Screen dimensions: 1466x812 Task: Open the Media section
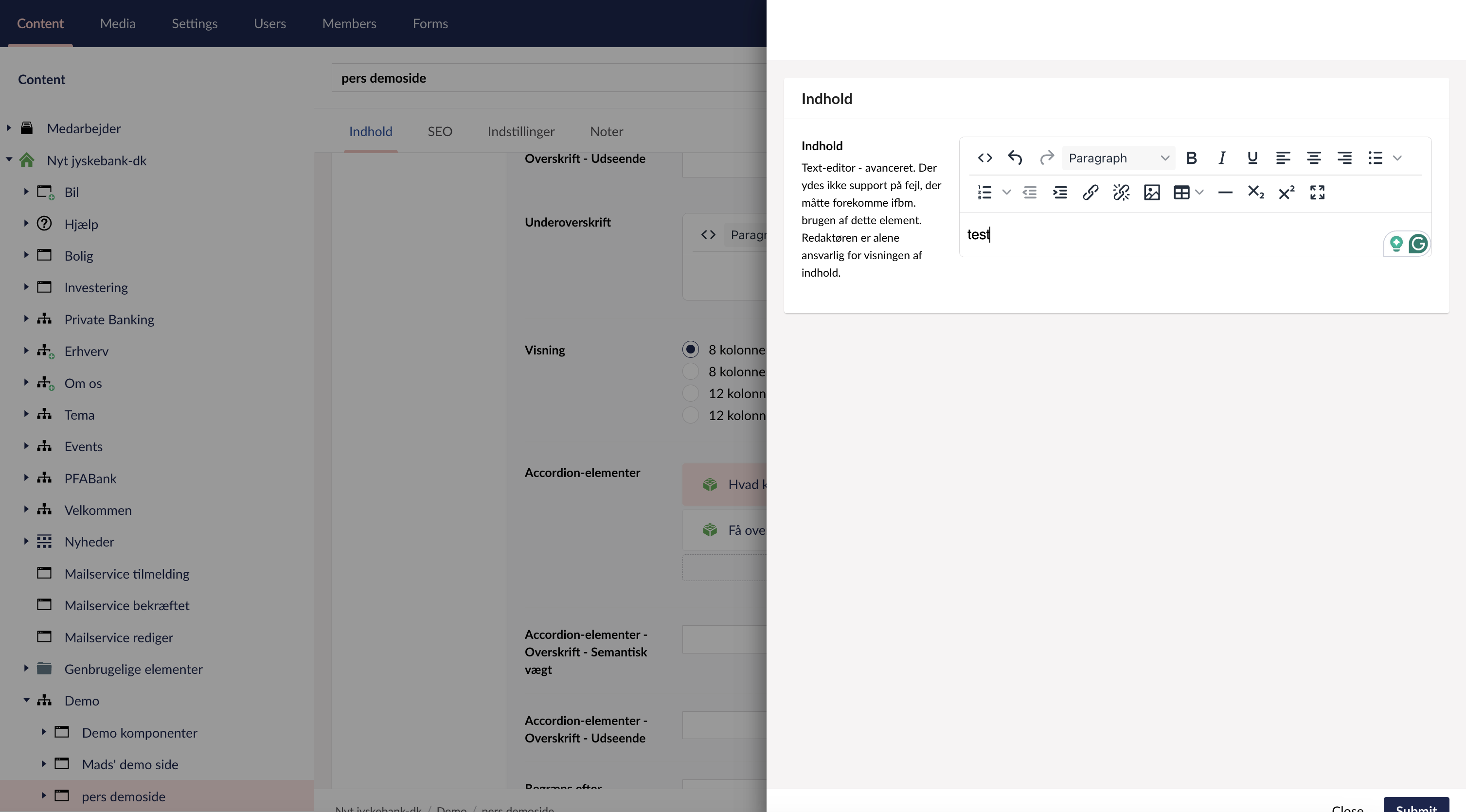[118, 23]
